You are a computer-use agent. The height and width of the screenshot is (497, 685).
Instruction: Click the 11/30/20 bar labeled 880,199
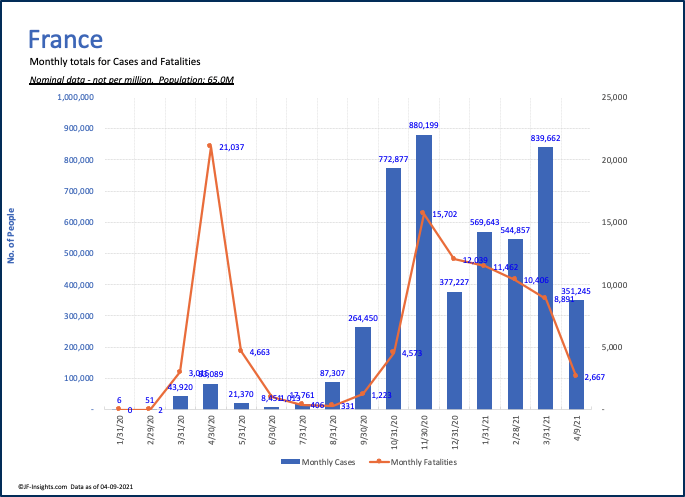(423, 272)
